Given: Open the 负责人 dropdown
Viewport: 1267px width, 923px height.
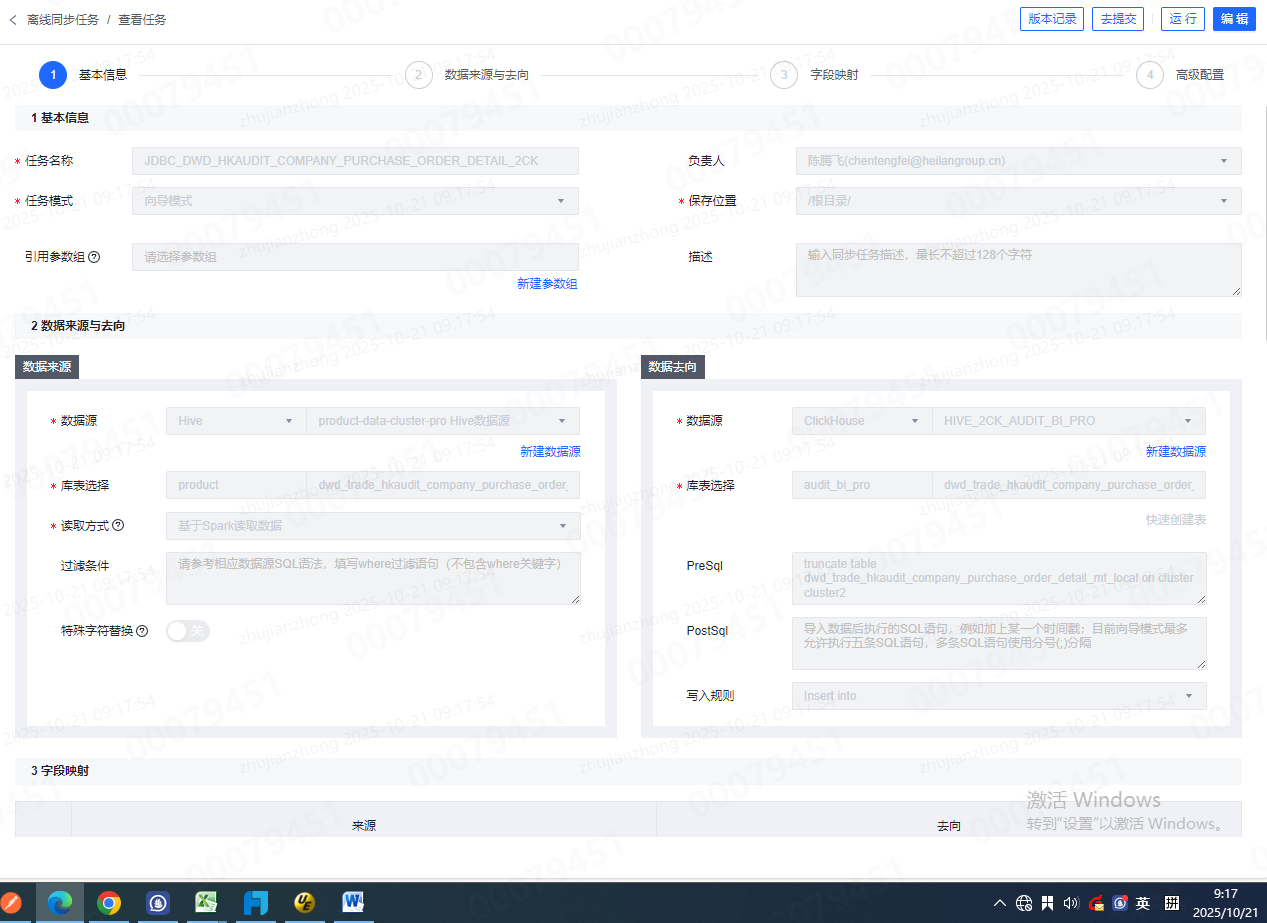Looking at the screenshot, I should click(1018, 161).
